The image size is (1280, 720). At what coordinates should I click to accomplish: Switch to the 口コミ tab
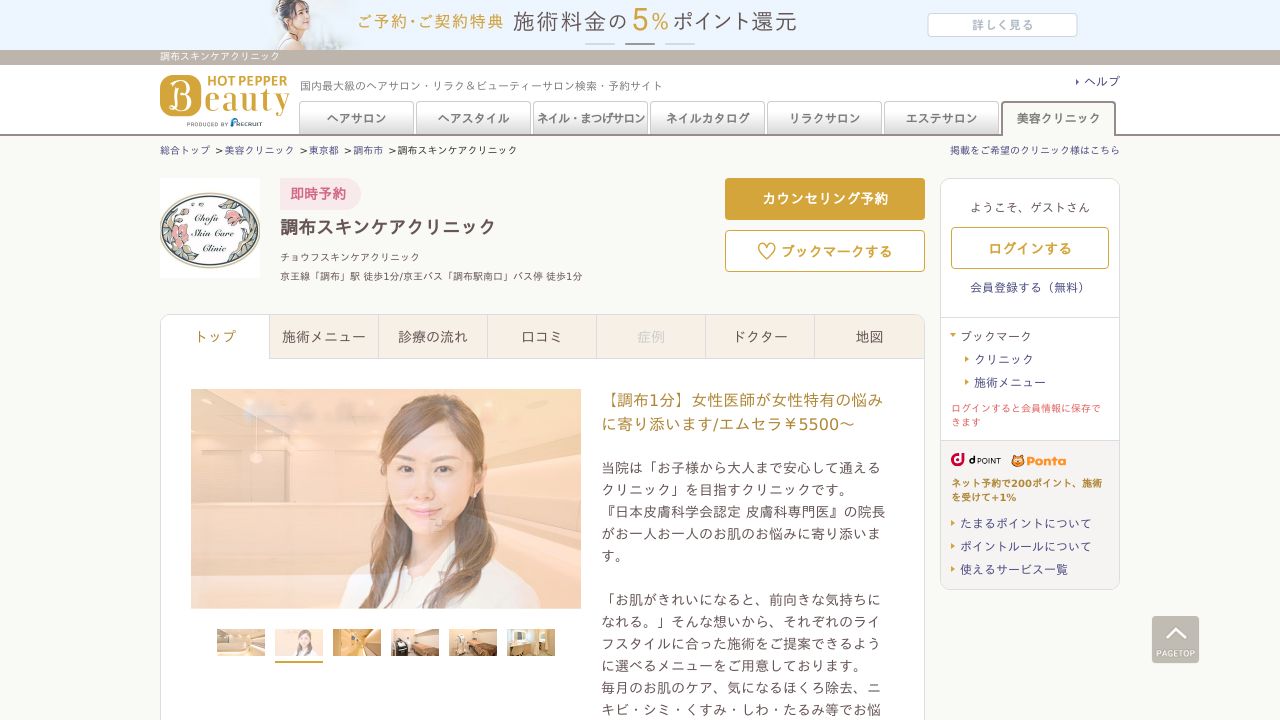pos(542,337)
